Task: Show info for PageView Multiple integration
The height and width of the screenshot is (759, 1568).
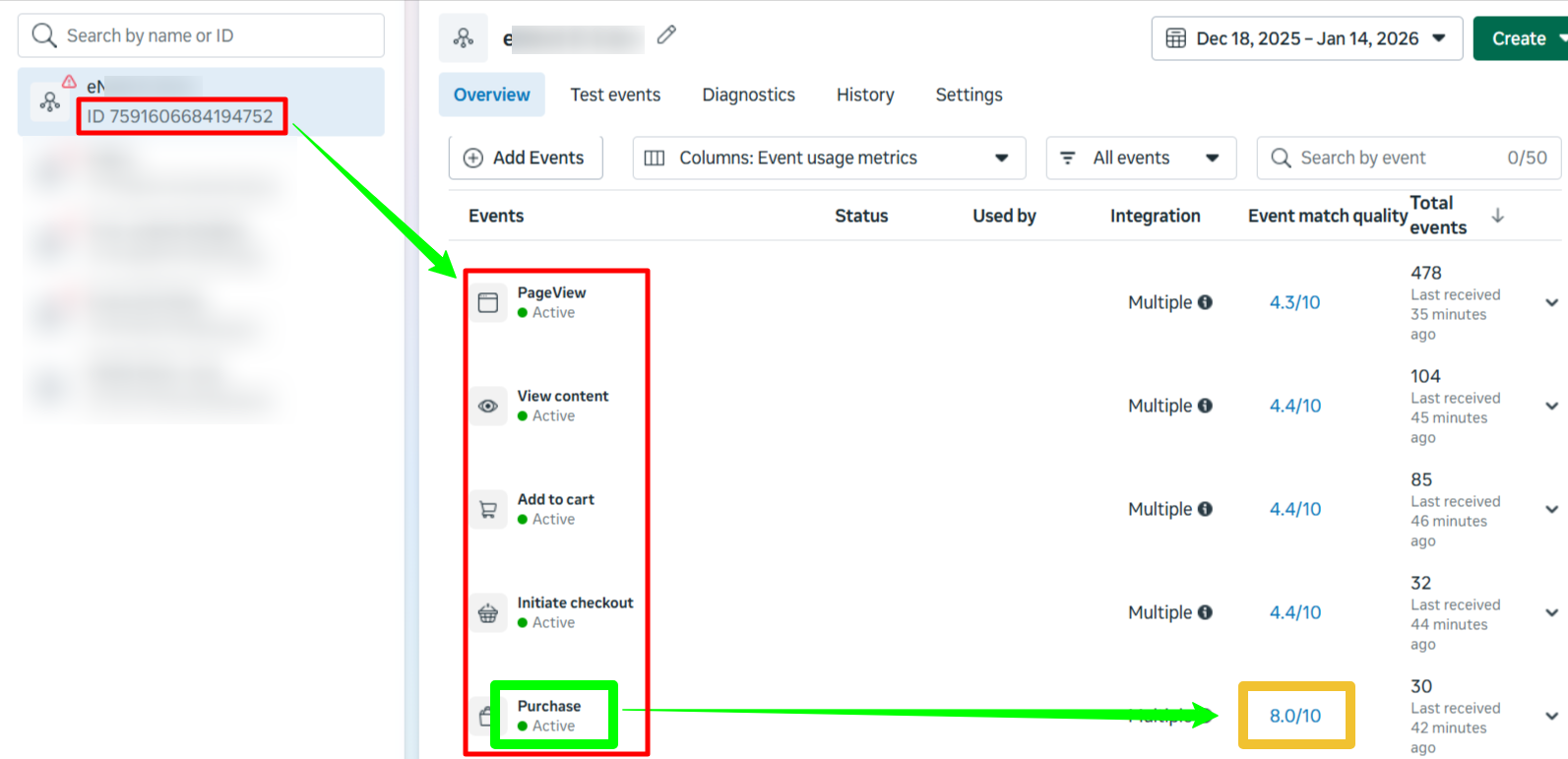Action: pyautogui.click(x=1205, y=302)
